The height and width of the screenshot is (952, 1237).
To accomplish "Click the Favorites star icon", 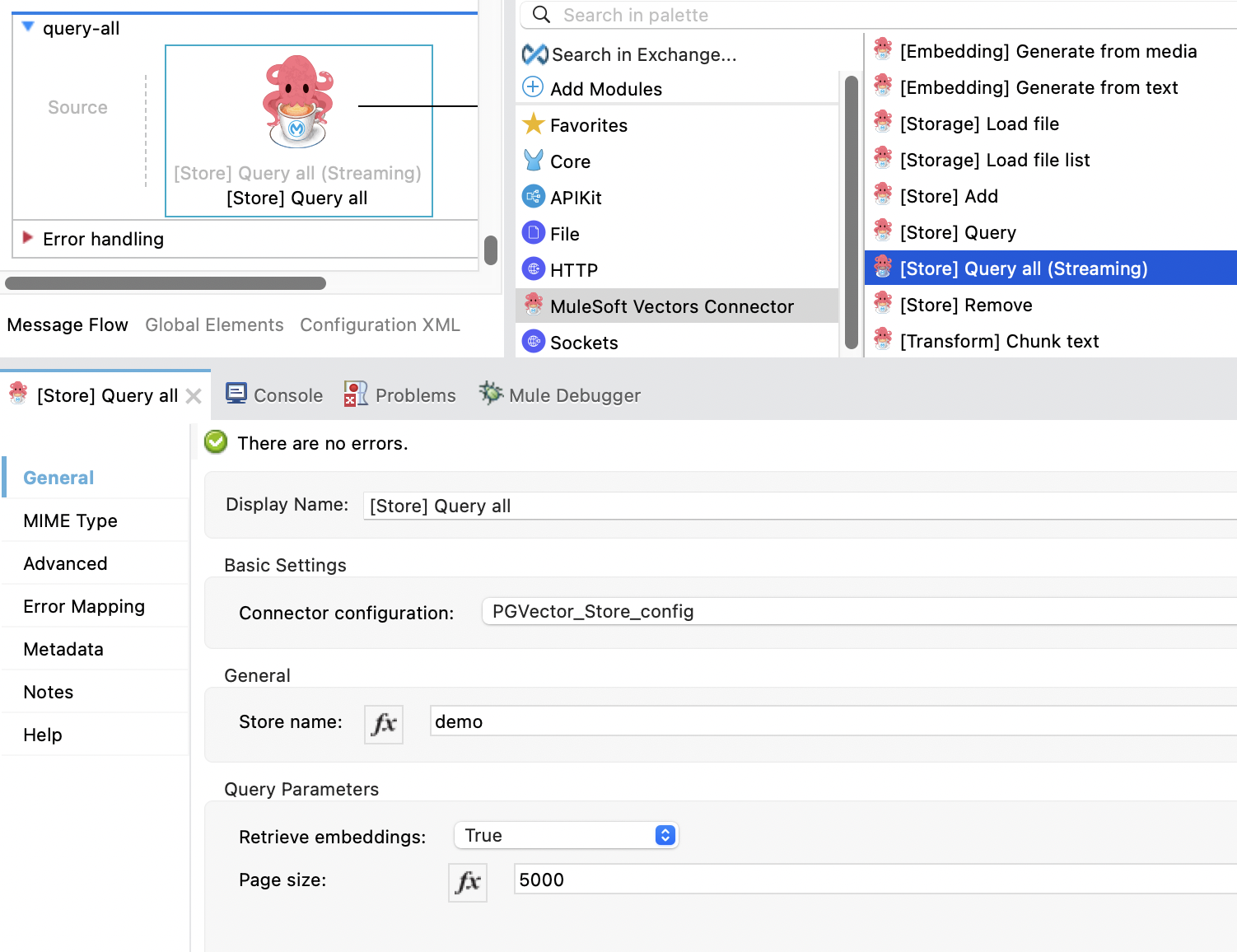I will [534, 124].
